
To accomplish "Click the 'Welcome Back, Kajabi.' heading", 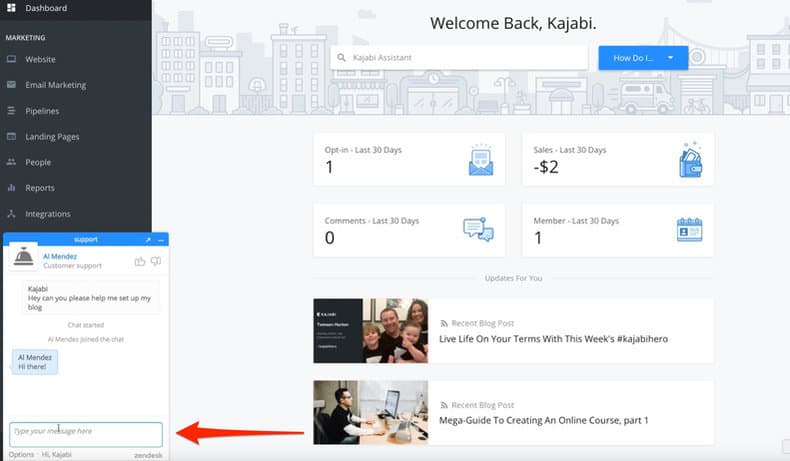I will pyautogui.click(x=513, y=23).
